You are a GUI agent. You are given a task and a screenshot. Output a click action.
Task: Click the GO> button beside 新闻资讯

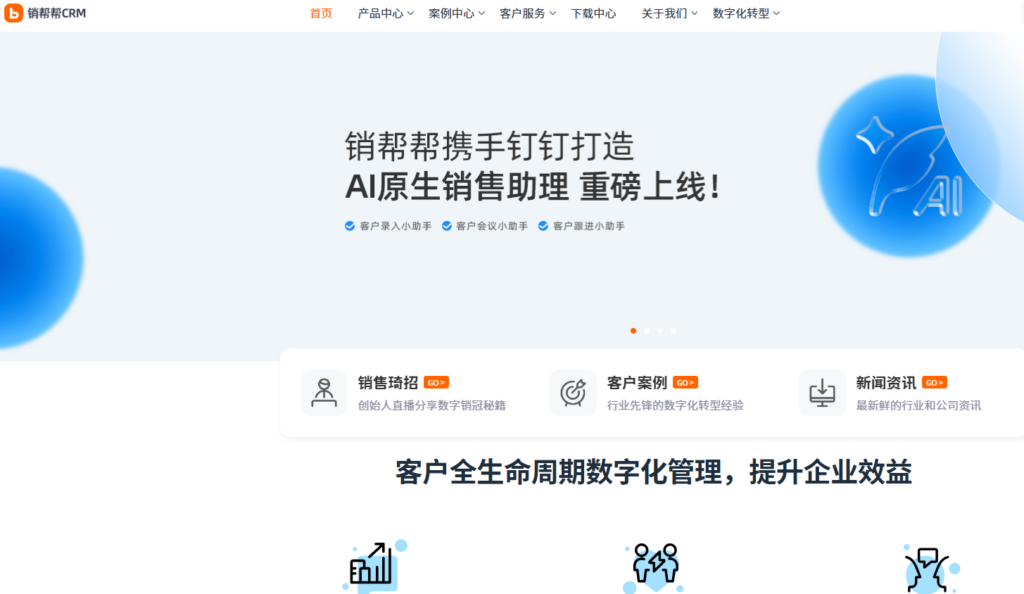(934, 382)
